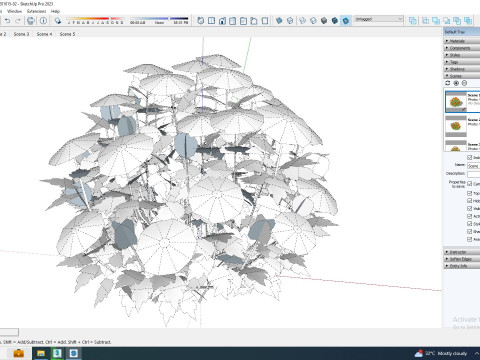Switch to Left view icon

[254, 21]
